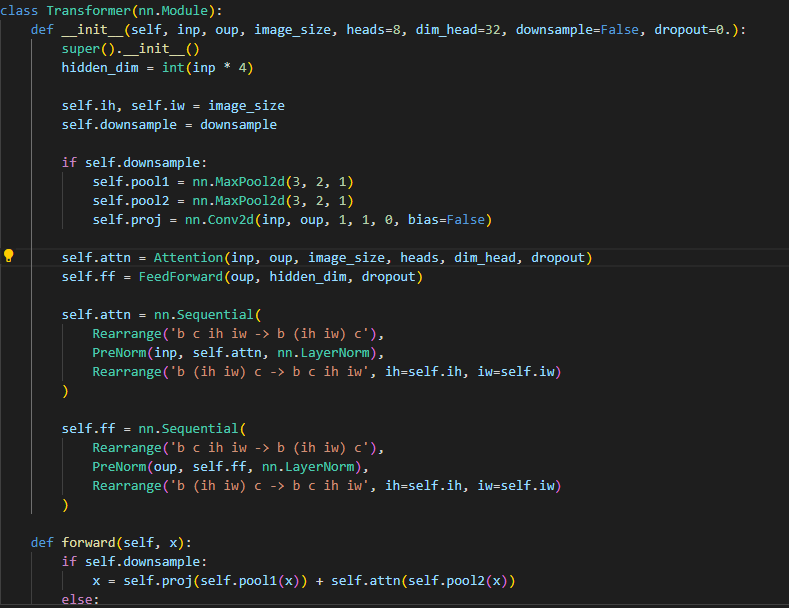Click 'super().__init__()' line

130,49
